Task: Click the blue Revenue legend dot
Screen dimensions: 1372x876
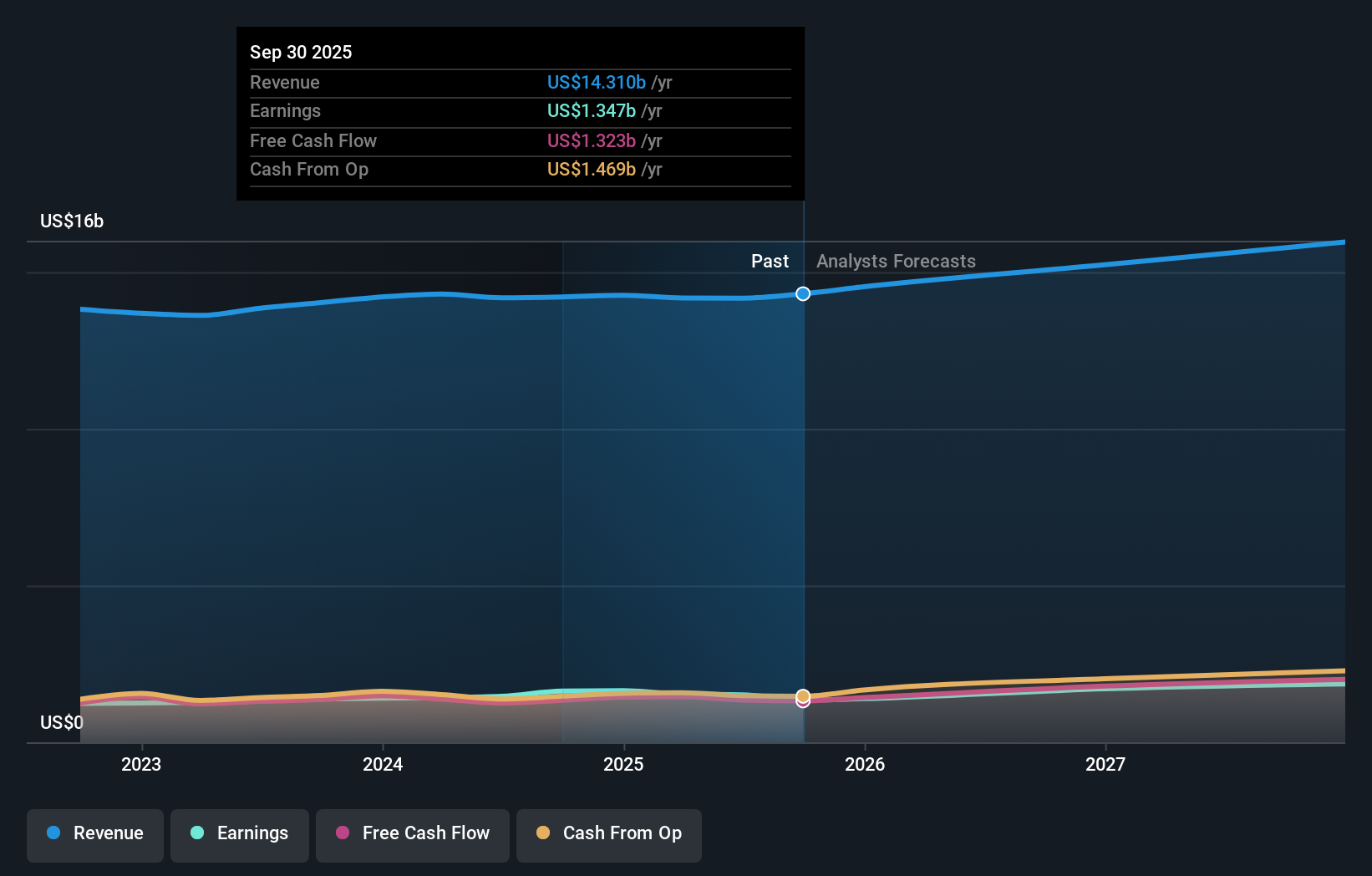Action: (x=53, y=833)
